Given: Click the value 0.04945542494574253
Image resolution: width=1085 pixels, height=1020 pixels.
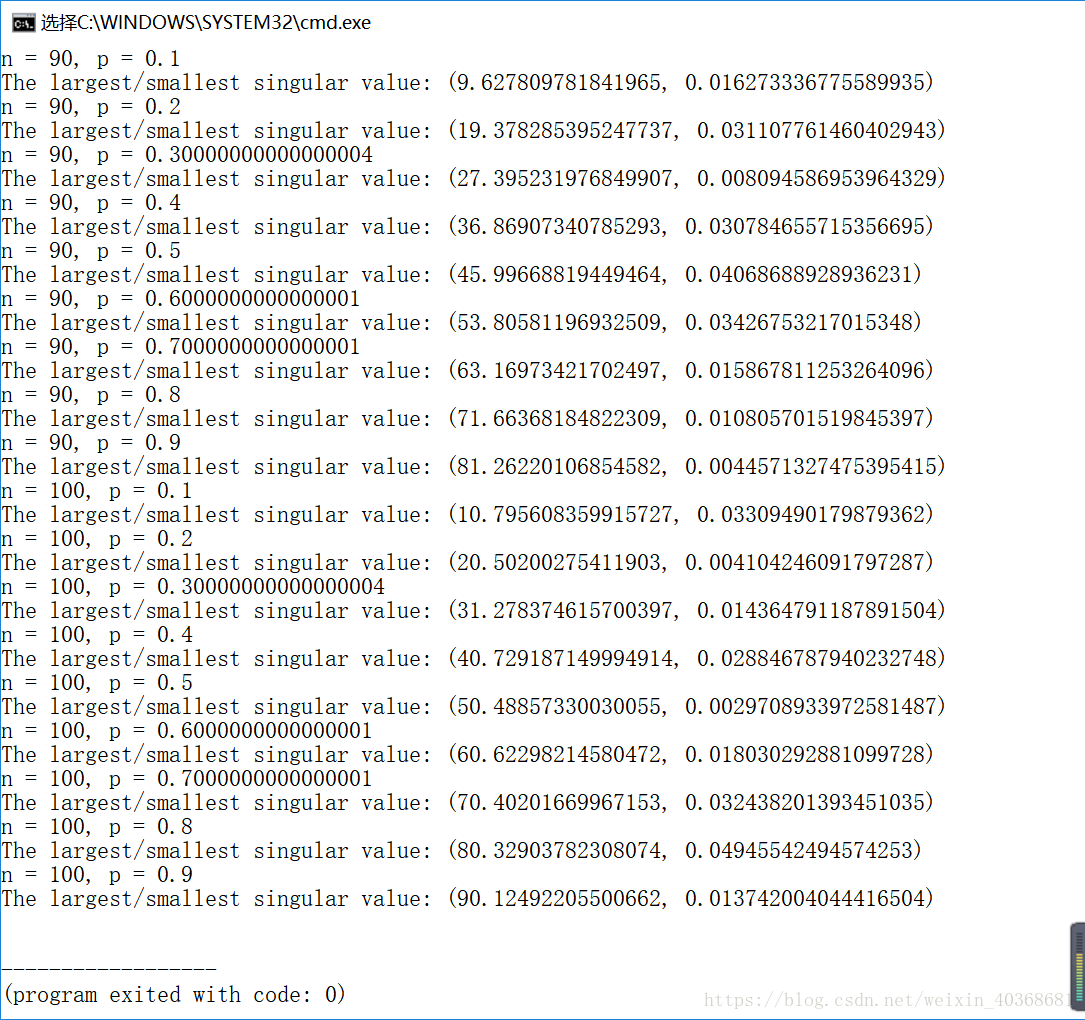Looking at the screenshot, I should (x=797, y=850).
